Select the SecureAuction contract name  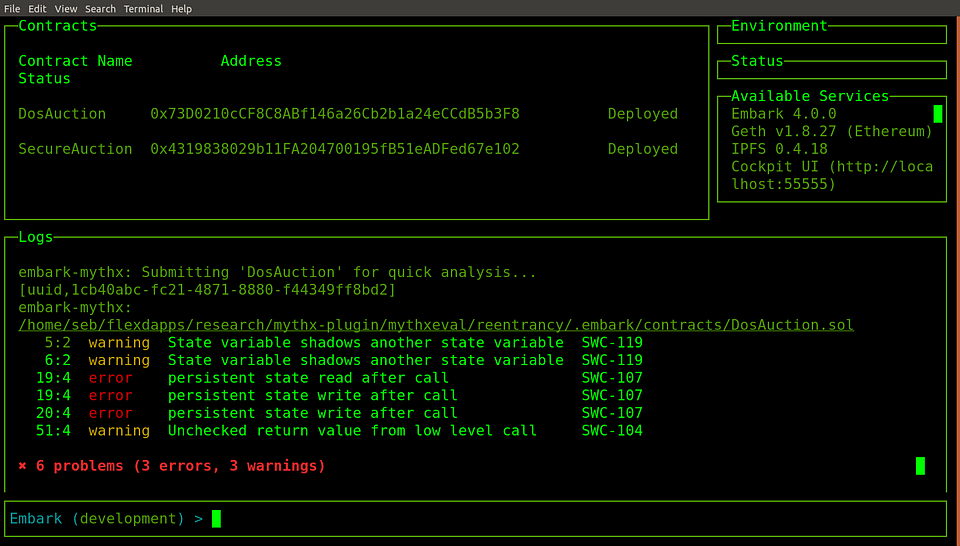[x=75, y=149]
